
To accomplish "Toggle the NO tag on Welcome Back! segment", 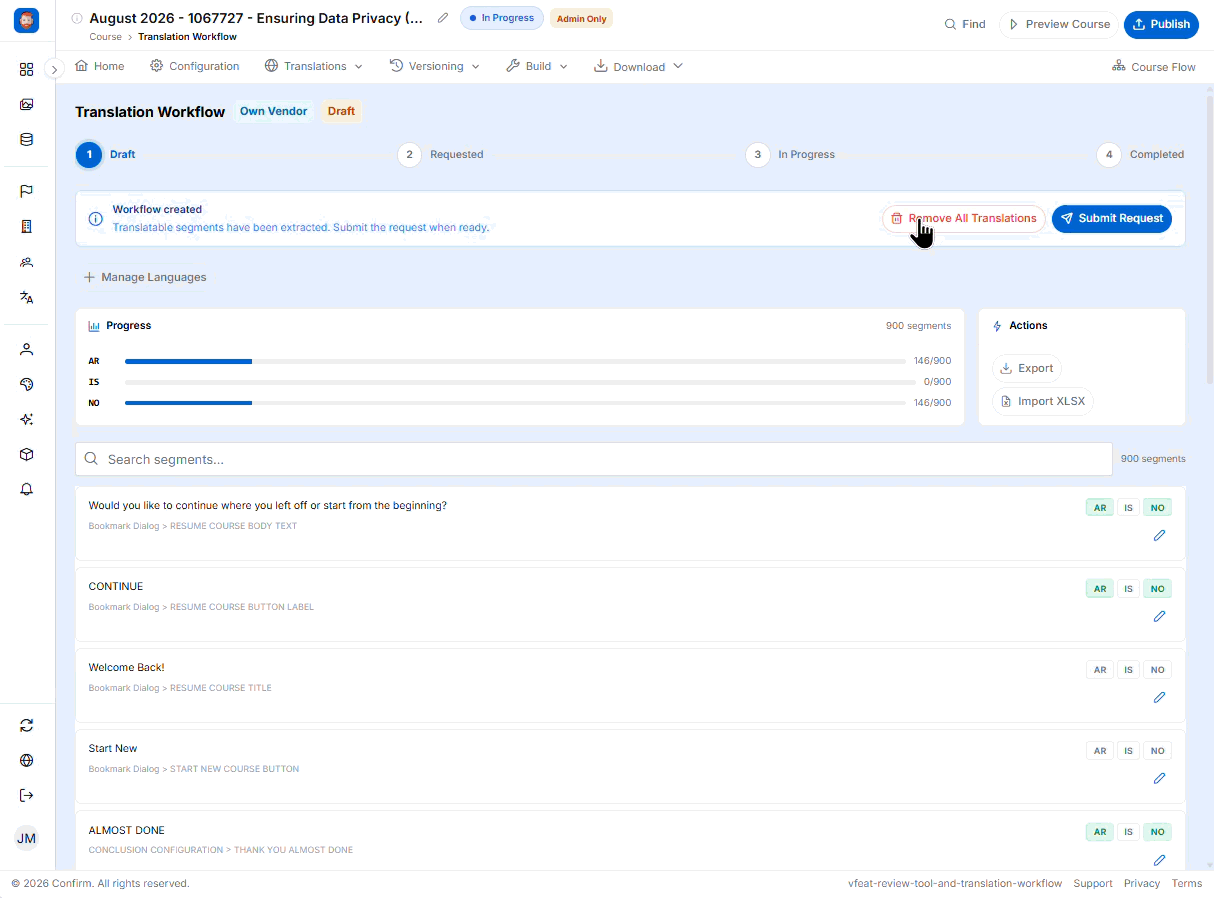I will click(x=1157, y=670).
